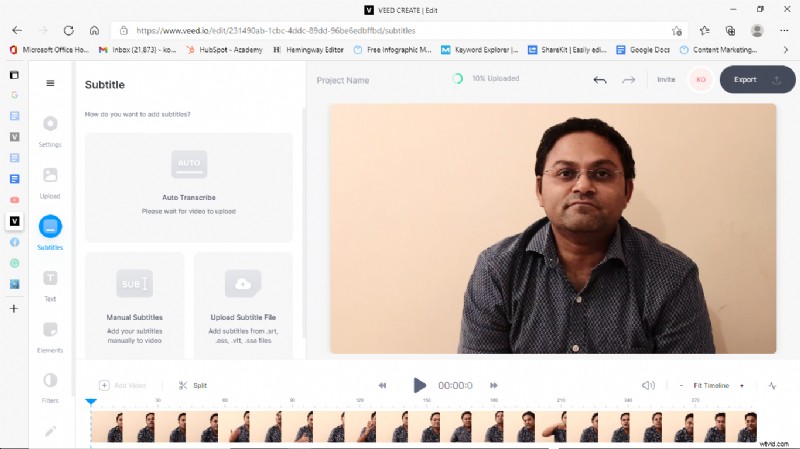Image resolution: width=800 pixels, height=449 pixels.
Task: Redo the last undone action
Action: 628,80
